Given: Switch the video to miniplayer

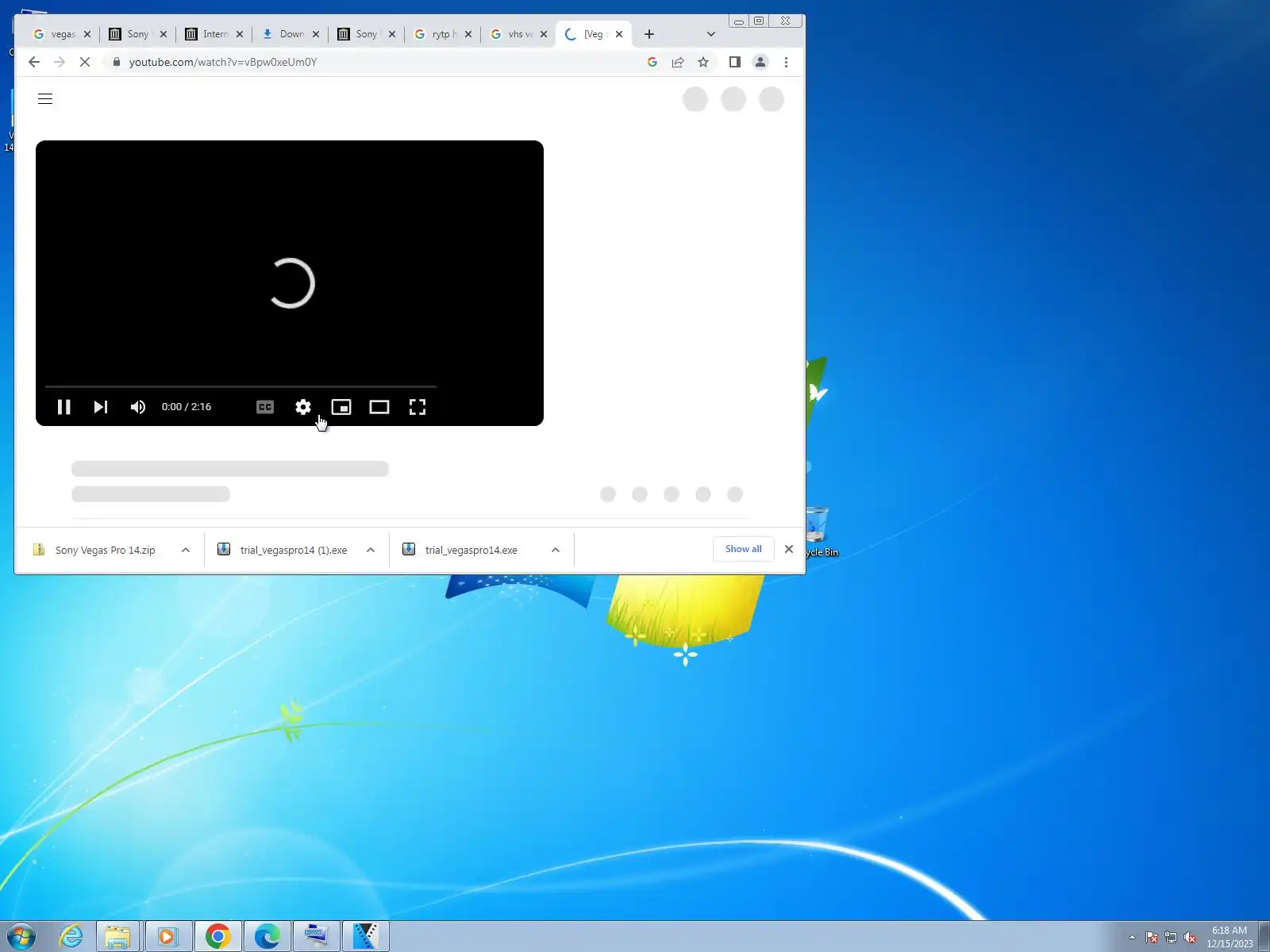Looking at the screenshot, I should (x=341, y=407).
